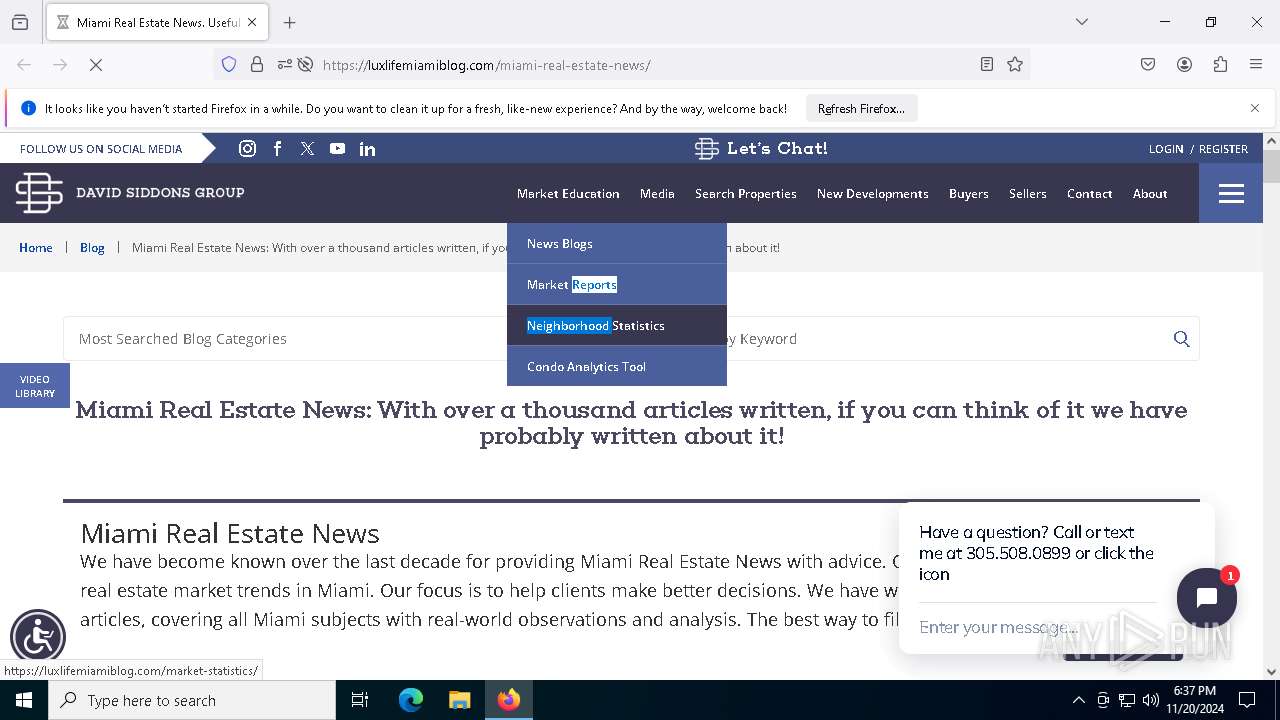The width and height of the screenshot is (1280, 720).
Task: Open the hamburger menu icon
Action: [1231, 193]
